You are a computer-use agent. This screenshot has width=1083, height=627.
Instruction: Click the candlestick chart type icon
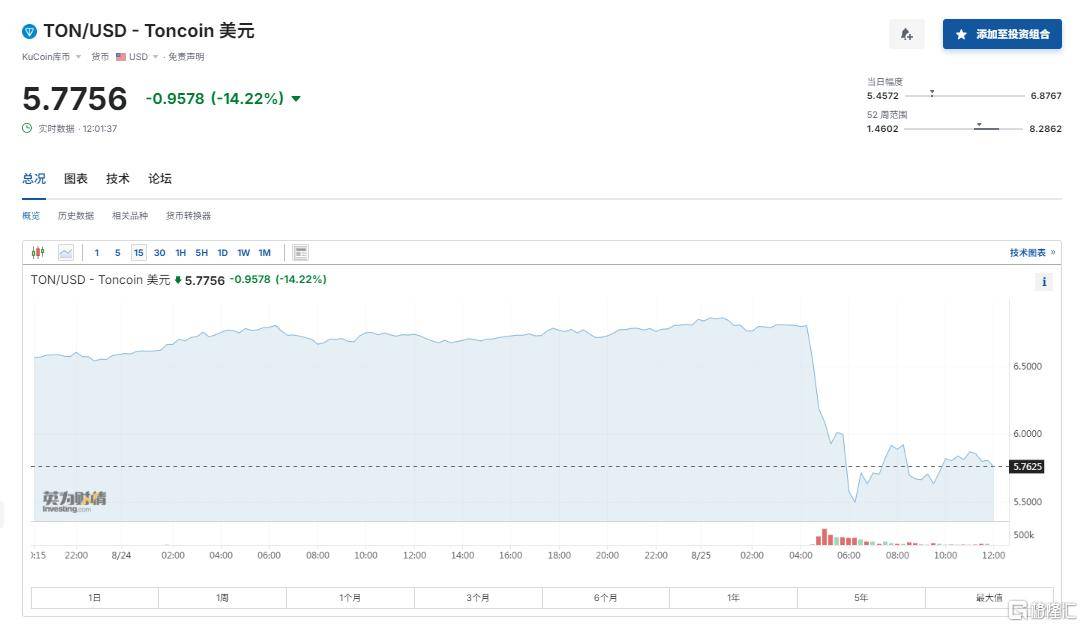pyautogui.click(x=38, y=253)
